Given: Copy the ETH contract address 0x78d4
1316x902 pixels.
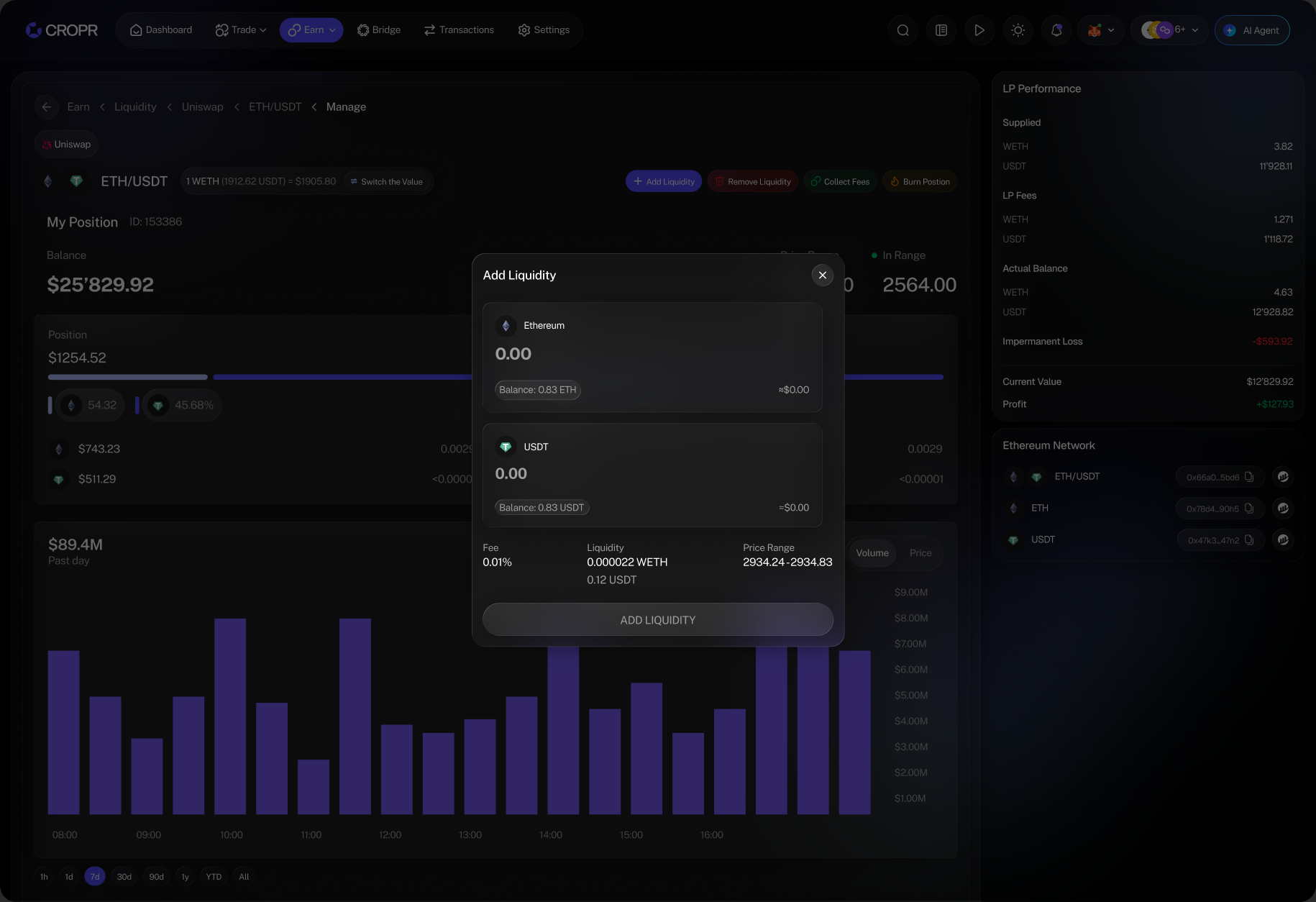Looking at the screenshot, I should coord(1249,509).
